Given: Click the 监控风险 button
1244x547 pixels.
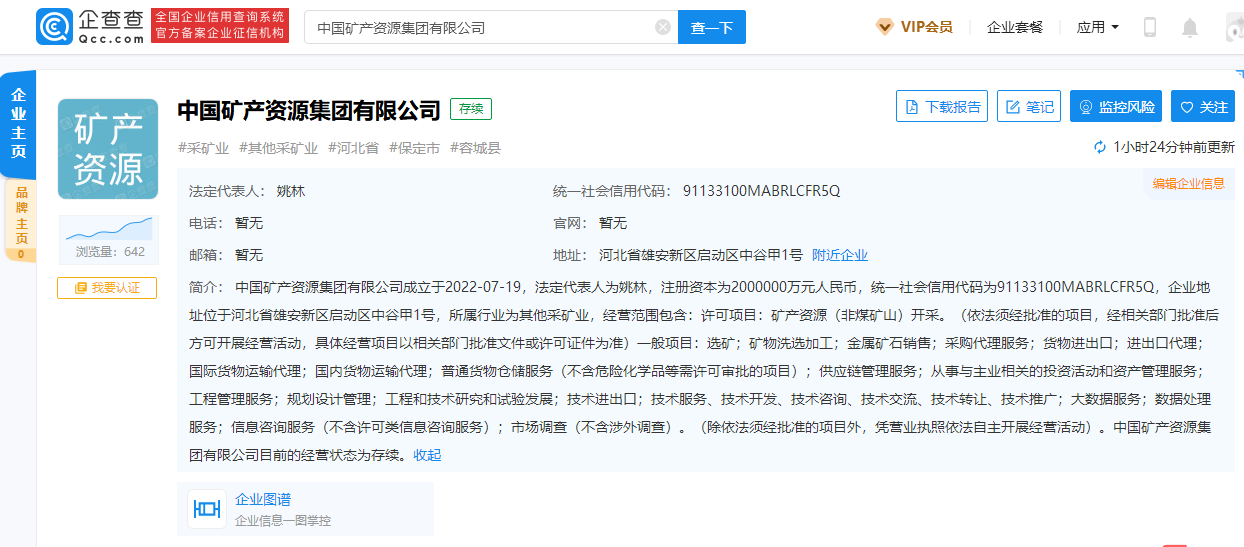Looking at the screenshot, I should [1116, 107].
